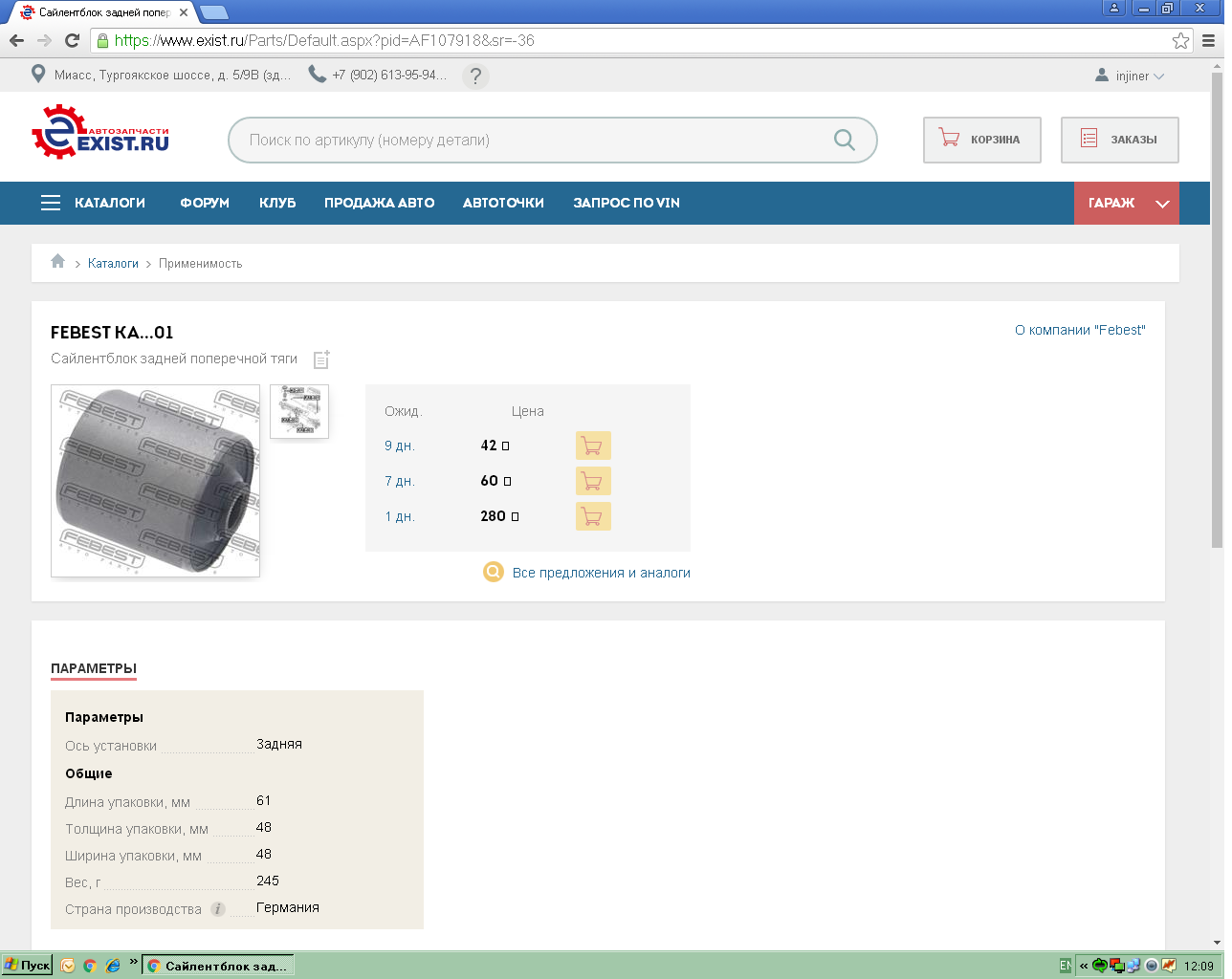Open the question mark help icon
Image resolution: width=1232 pixels, height=979 pixels.
click(x=475, y=76)
